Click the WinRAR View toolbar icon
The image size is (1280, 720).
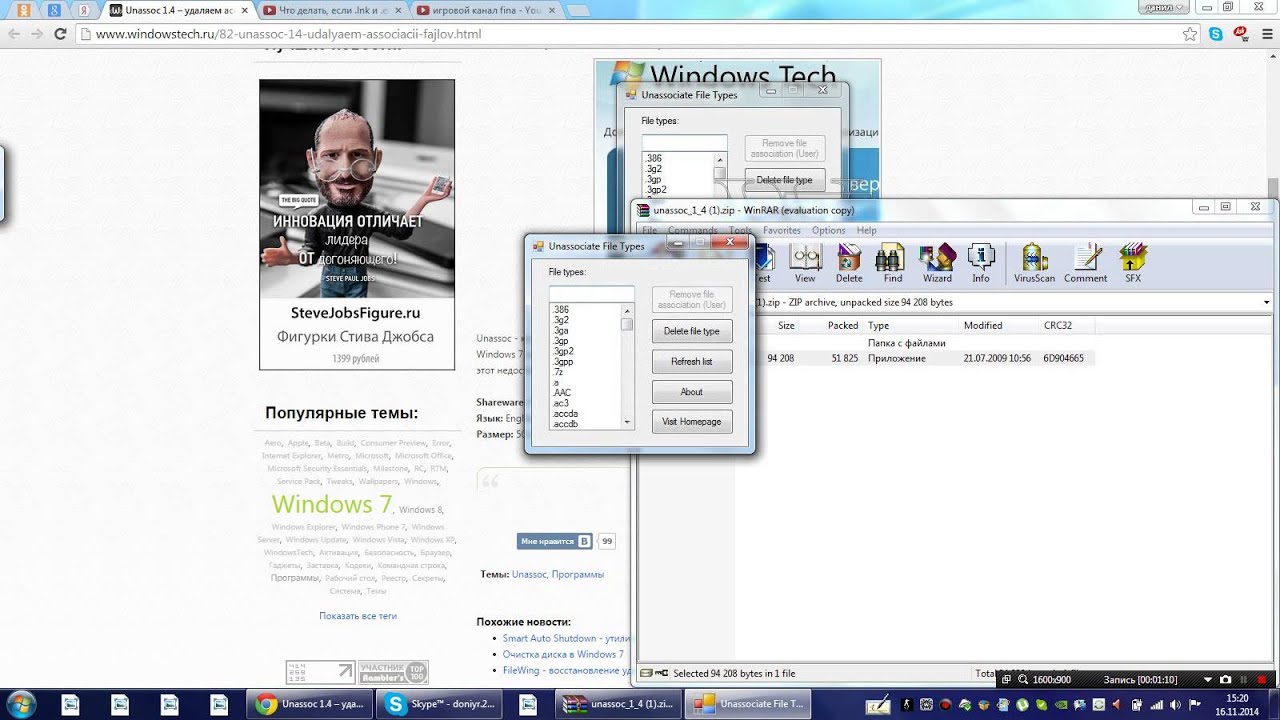click(805, 263)
